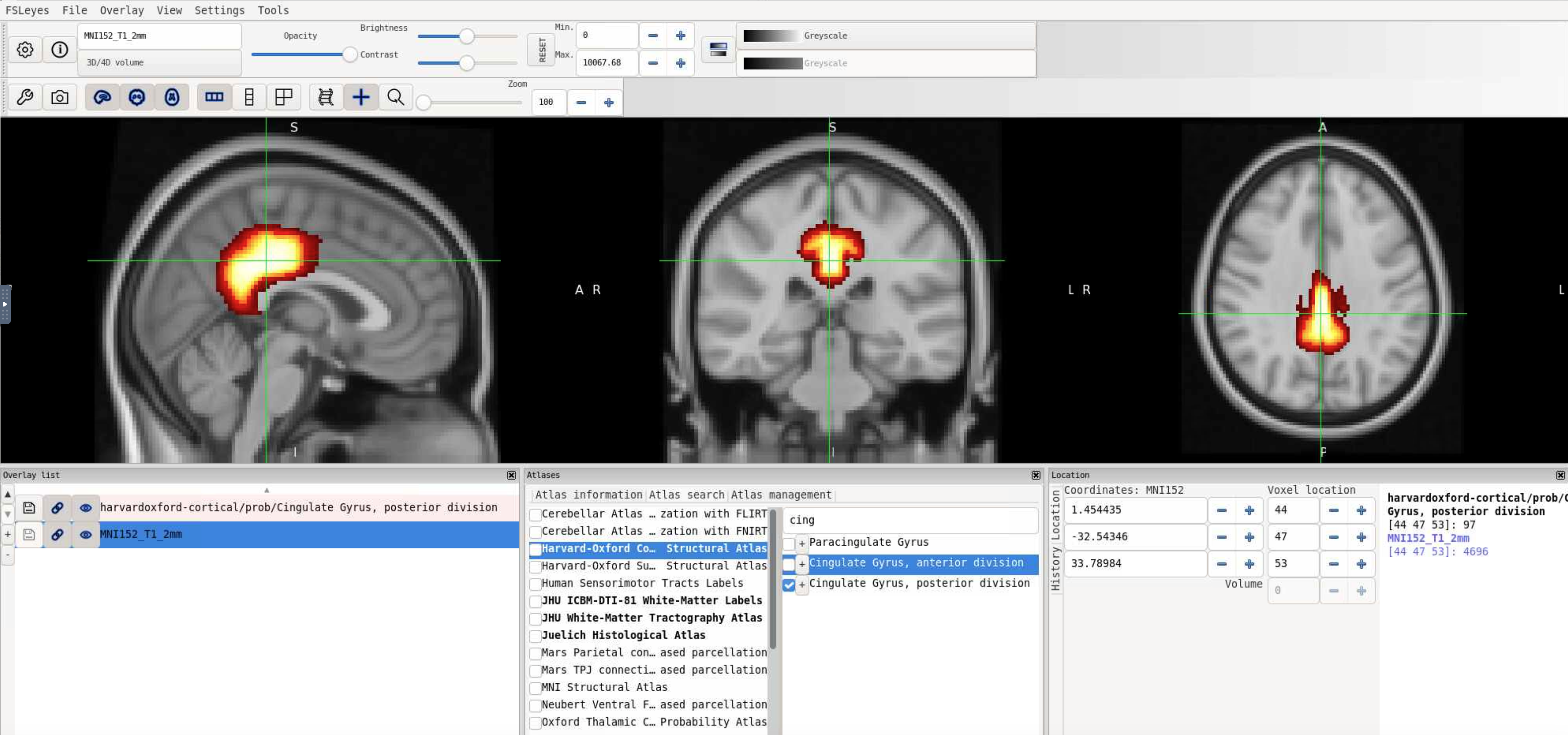This screenshot has width=1568, height=735.
Task: Open the Overlay menu
Action: (122, 11)
